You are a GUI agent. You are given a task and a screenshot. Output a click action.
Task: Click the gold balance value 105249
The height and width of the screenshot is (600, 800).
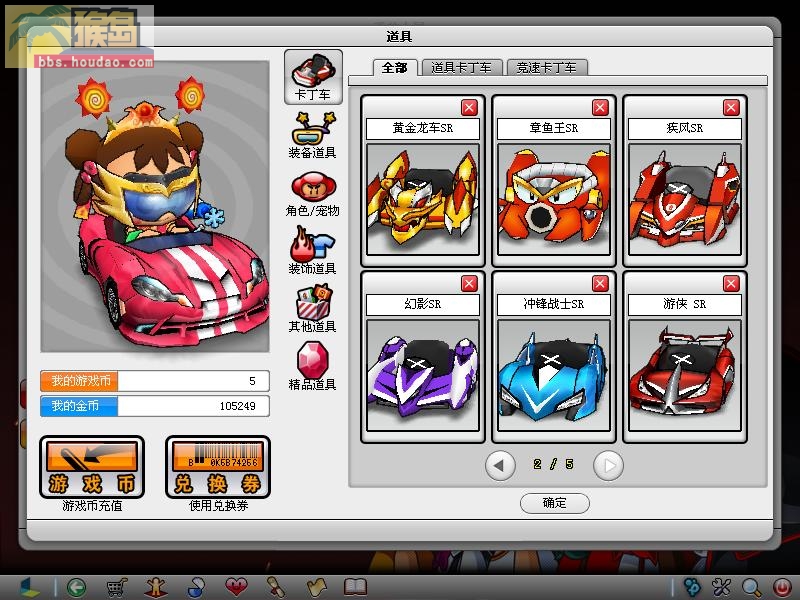pyautogui.click(x=238, y=406)
